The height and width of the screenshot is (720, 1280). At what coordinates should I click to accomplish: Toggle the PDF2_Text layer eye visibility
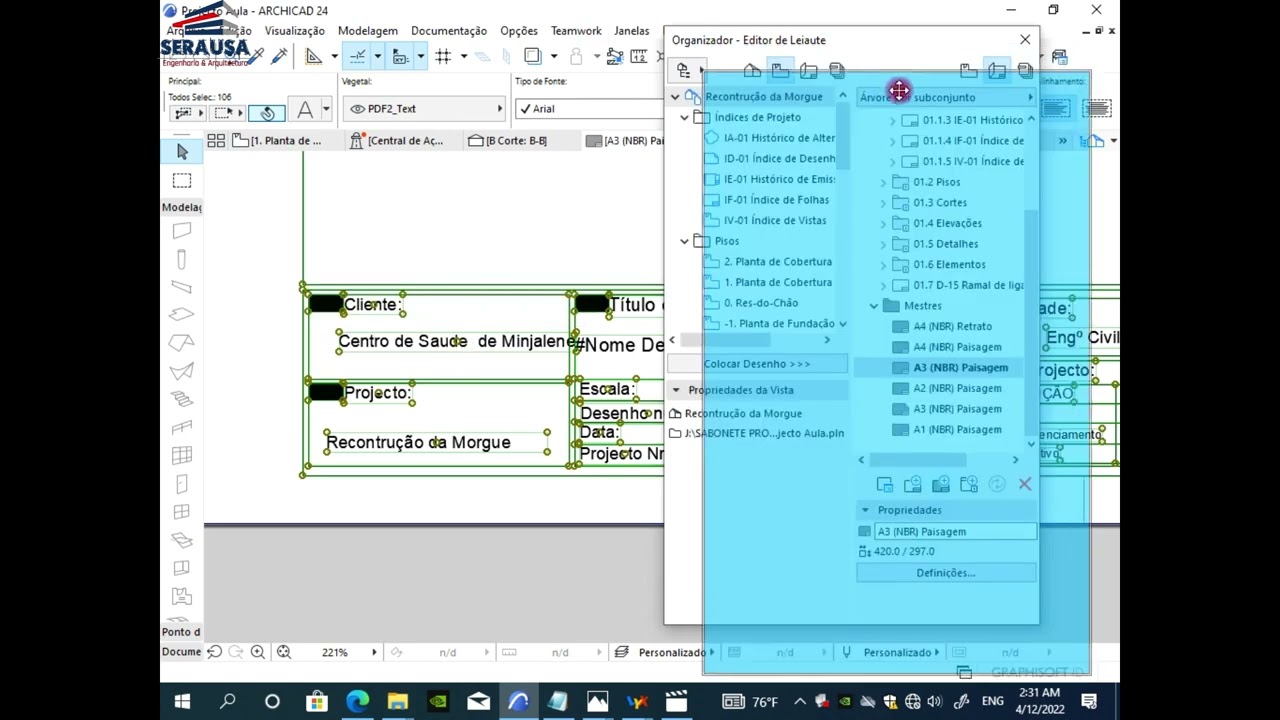pyautogui.click(x=357, y=109)
